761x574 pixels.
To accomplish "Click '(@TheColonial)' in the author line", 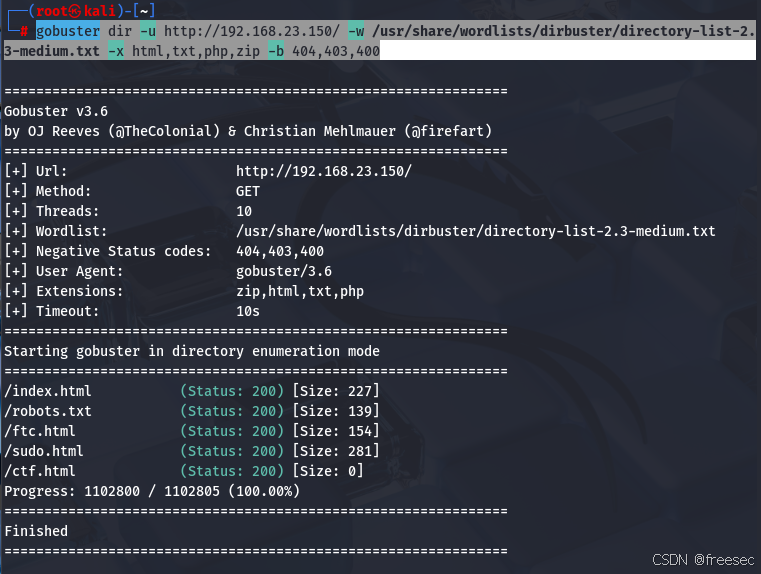I will tap(164, 131).
